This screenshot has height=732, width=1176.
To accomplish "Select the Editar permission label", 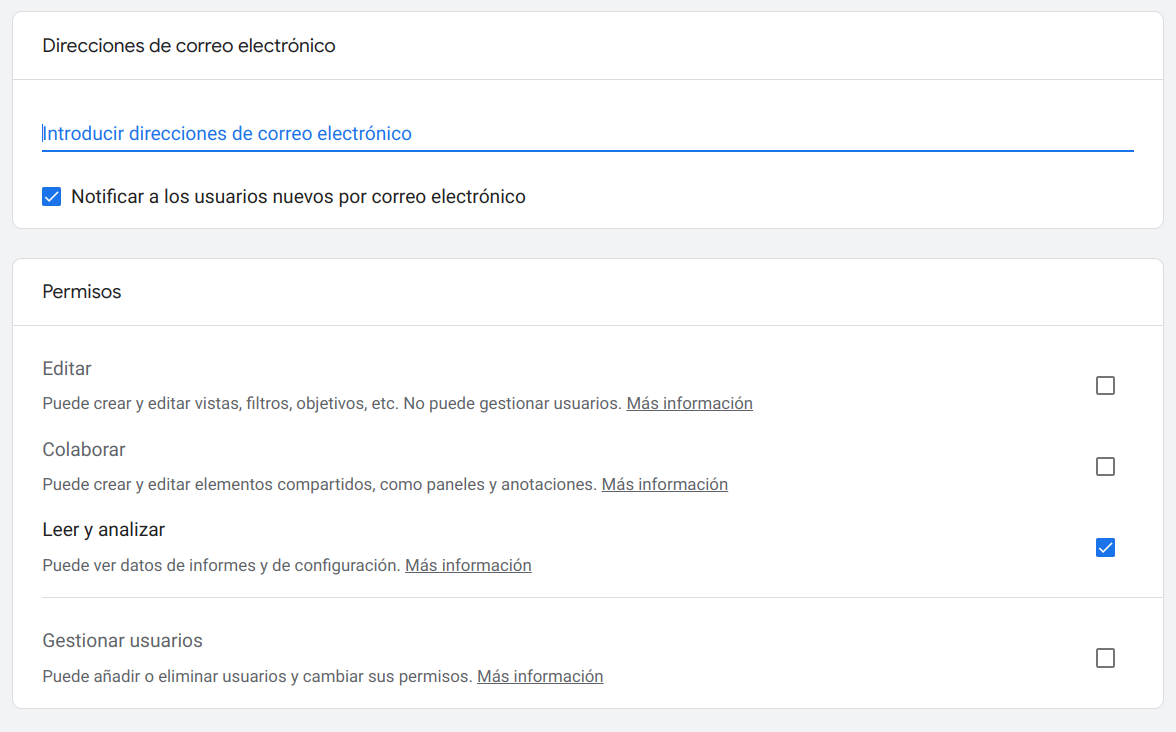I will [x=66, y=368].
